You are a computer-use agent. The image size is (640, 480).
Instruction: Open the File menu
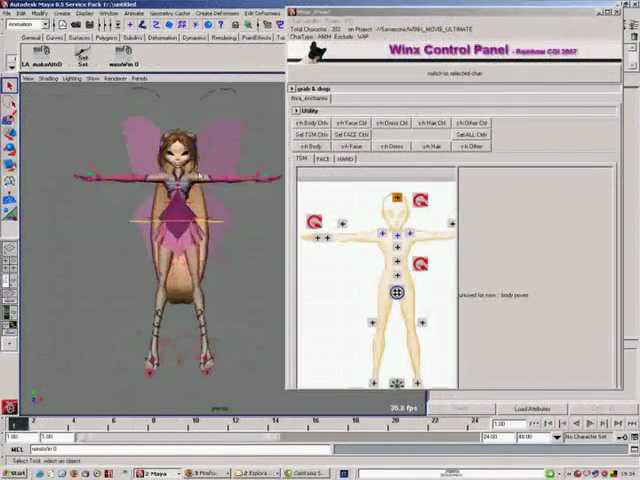7,13
